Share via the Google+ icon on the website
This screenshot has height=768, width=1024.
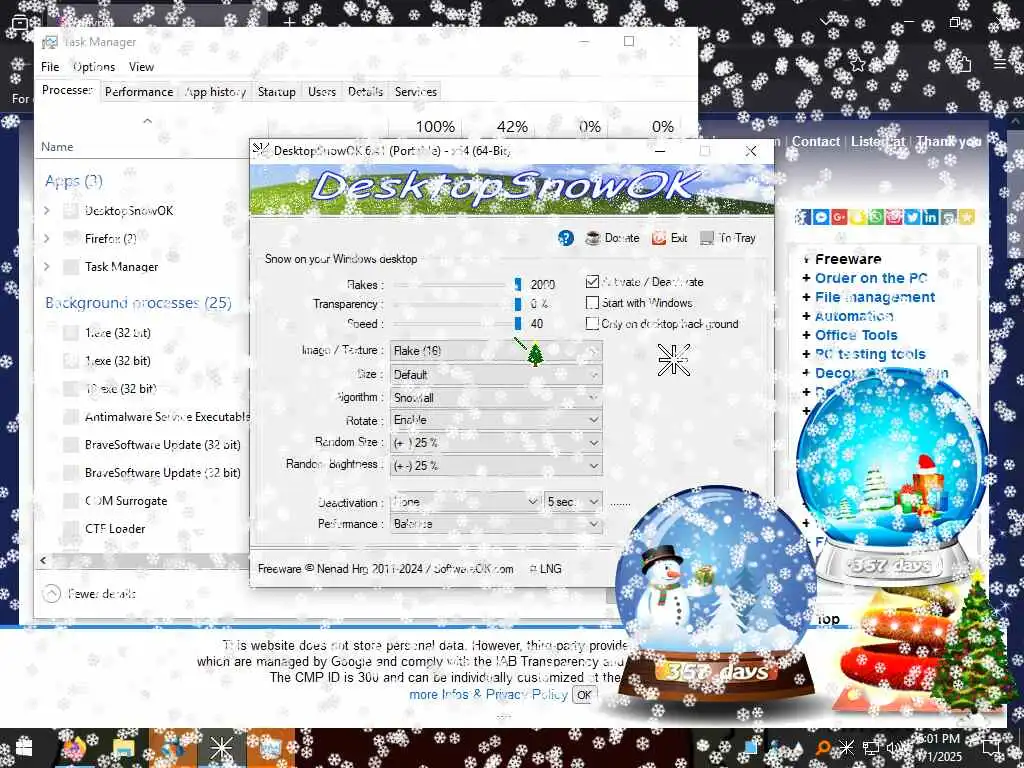coord(839,217)
